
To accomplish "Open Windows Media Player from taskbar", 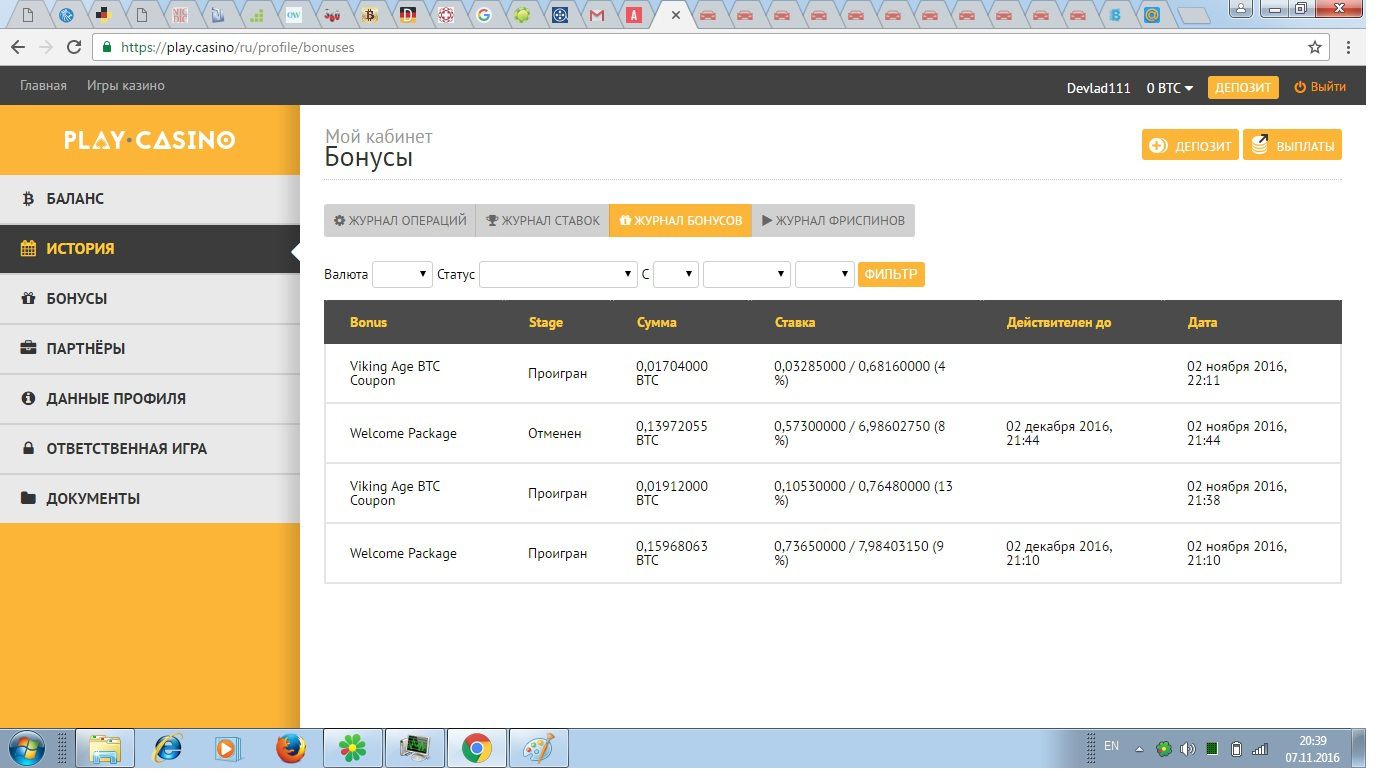I will 228,748.
